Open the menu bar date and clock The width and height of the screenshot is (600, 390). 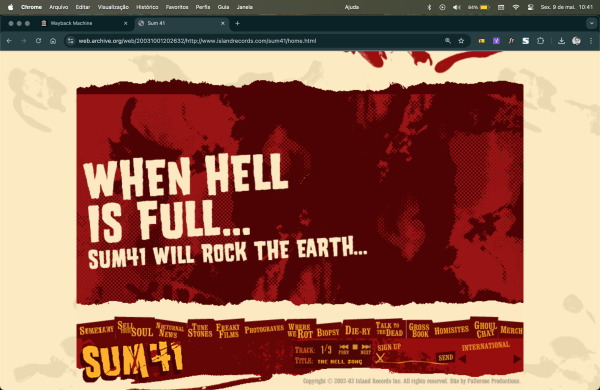[x=566, y=7]
